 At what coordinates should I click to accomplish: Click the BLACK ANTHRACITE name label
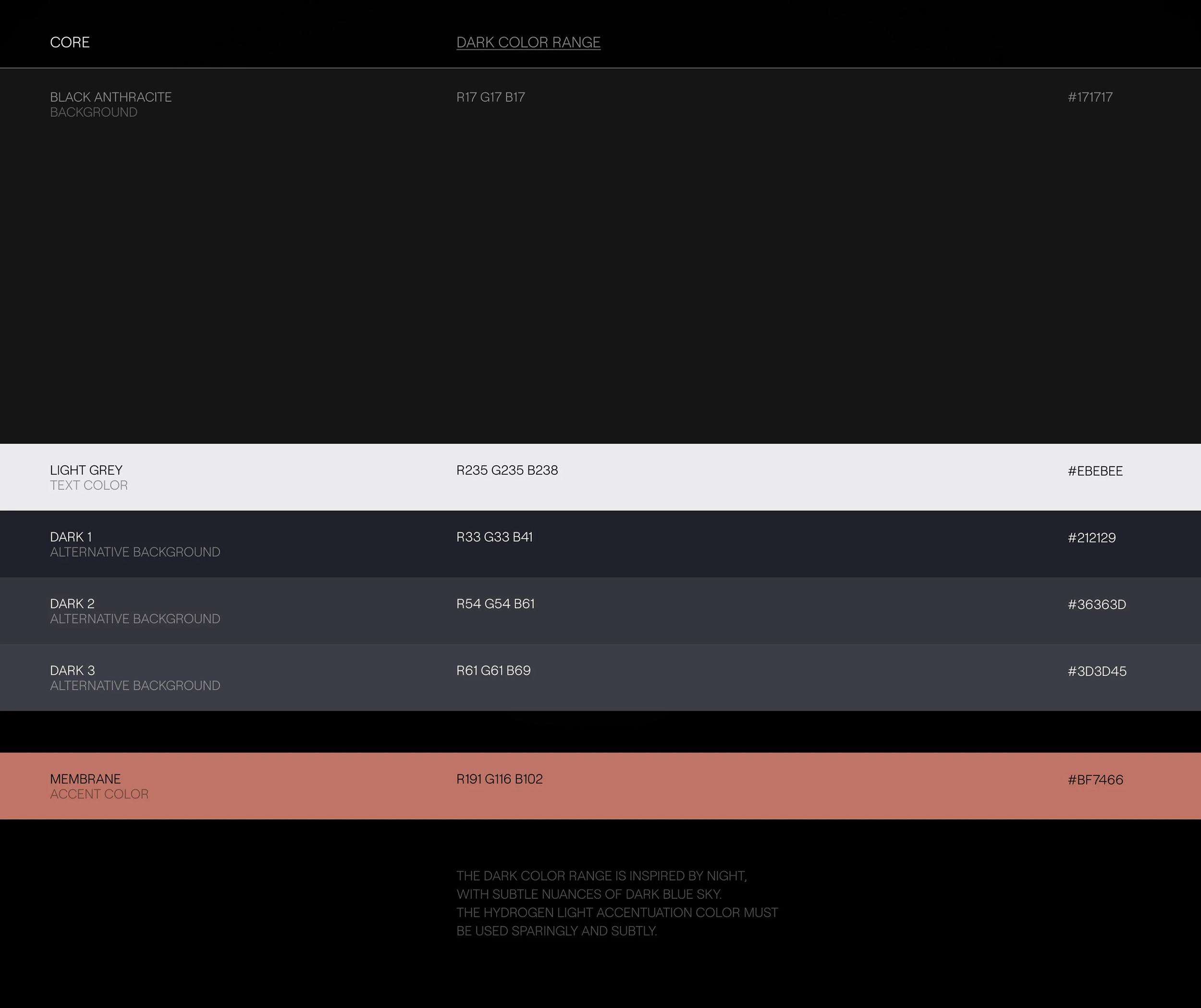110,97
